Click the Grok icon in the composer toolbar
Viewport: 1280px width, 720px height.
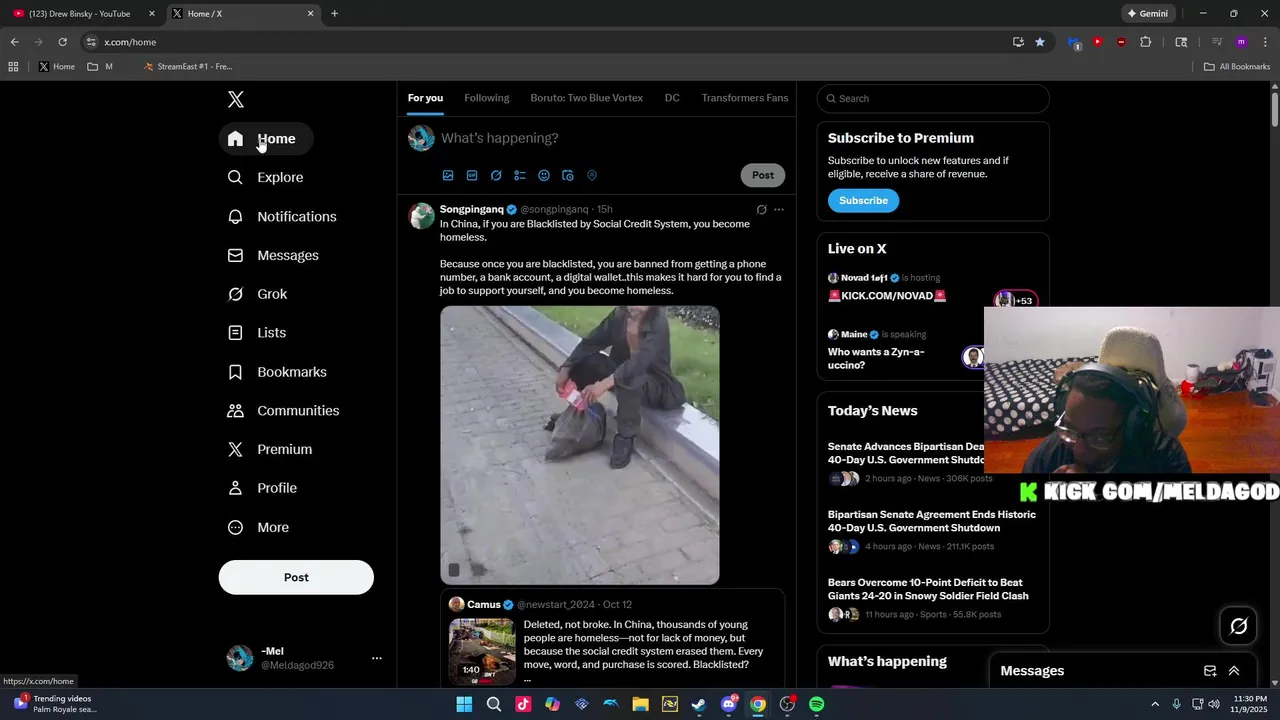click(x=496, y=175)
